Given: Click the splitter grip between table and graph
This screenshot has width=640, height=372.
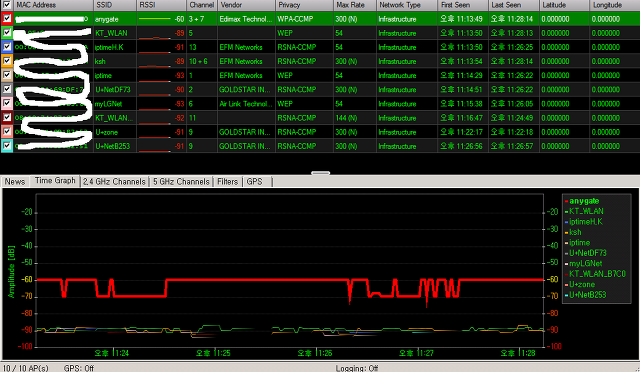Looking at the screenshot, I should click(320, 173).
